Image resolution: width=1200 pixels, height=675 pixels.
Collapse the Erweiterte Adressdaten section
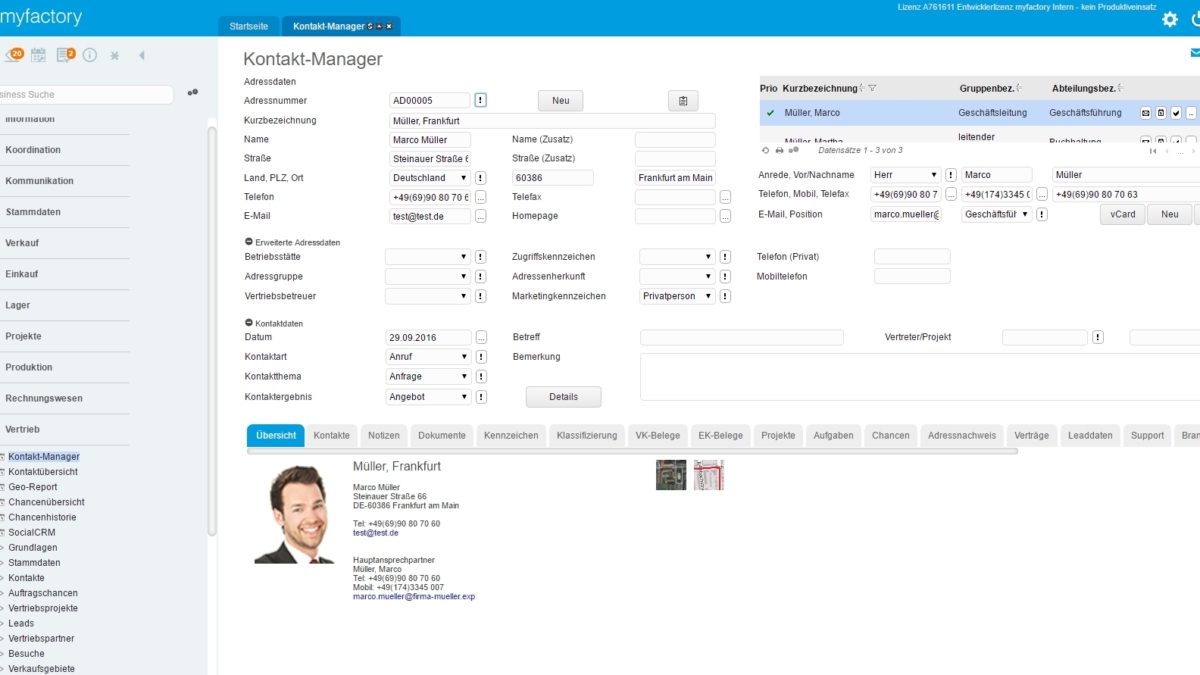pyautogui.click(x=249, y=242)
